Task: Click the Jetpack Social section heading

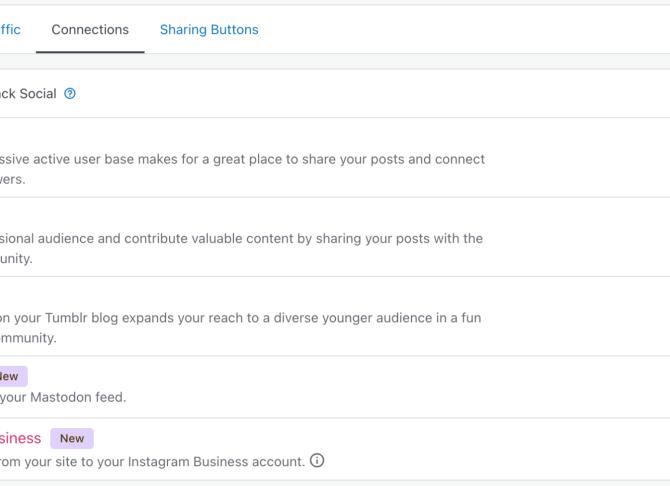Action: (x=28, y=94)
